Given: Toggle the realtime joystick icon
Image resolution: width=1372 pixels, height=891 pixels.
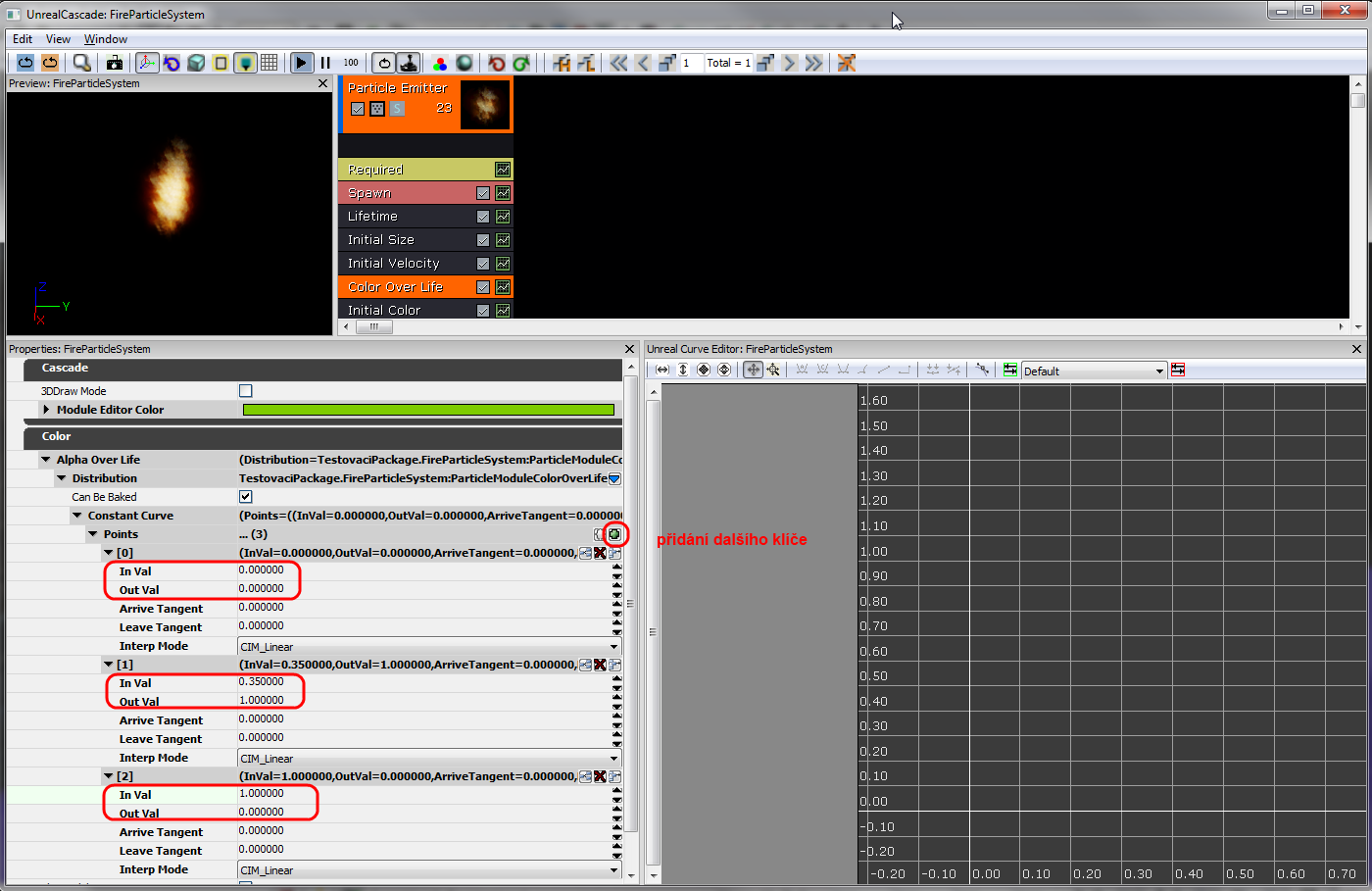Looking at the screenshot, I should 409,63.
